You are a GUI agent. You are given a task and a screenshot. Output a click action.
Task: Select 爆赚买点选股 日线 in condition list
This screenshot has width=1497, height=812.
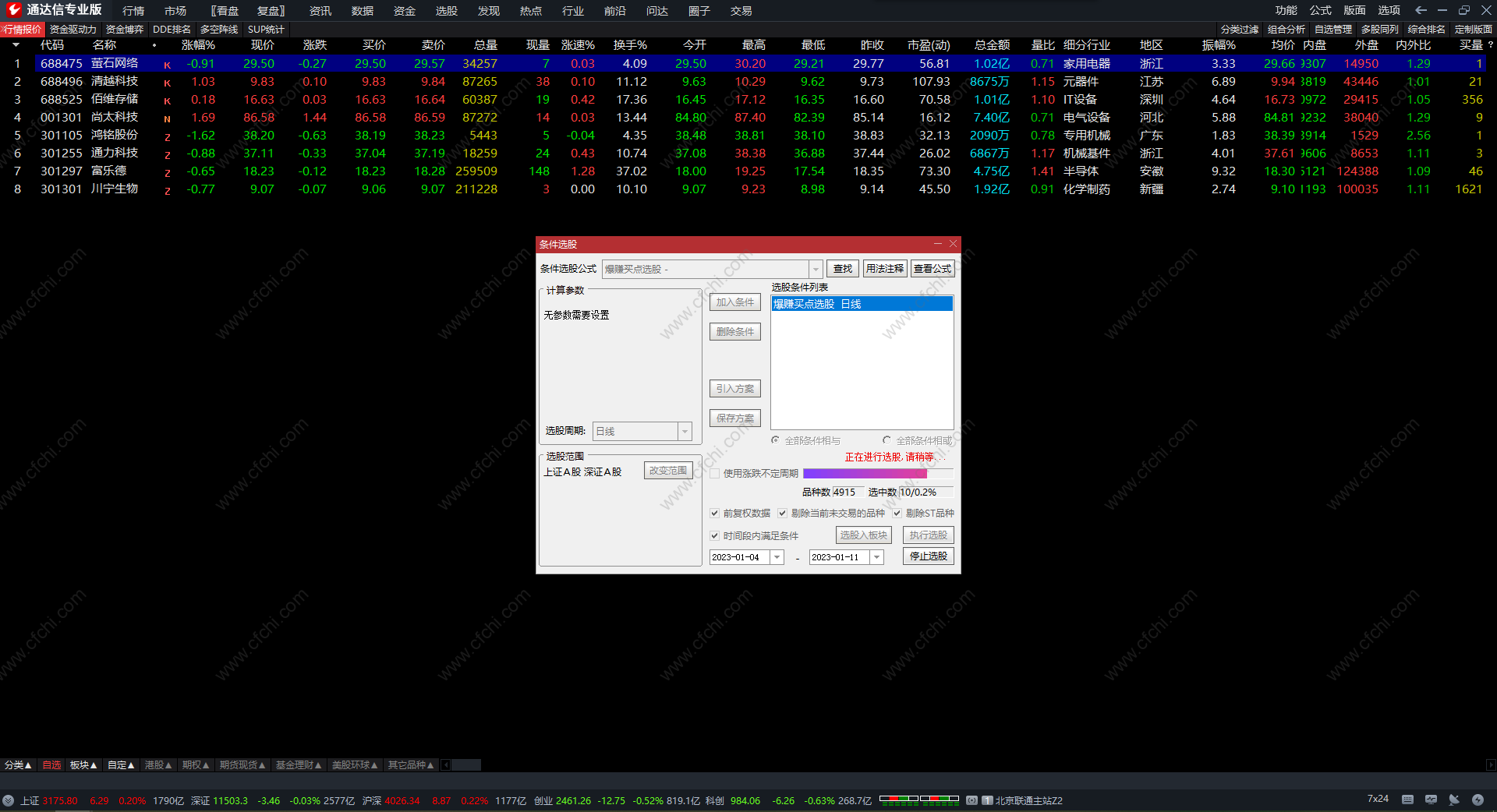pyautogui.click(x=862, y=304)
